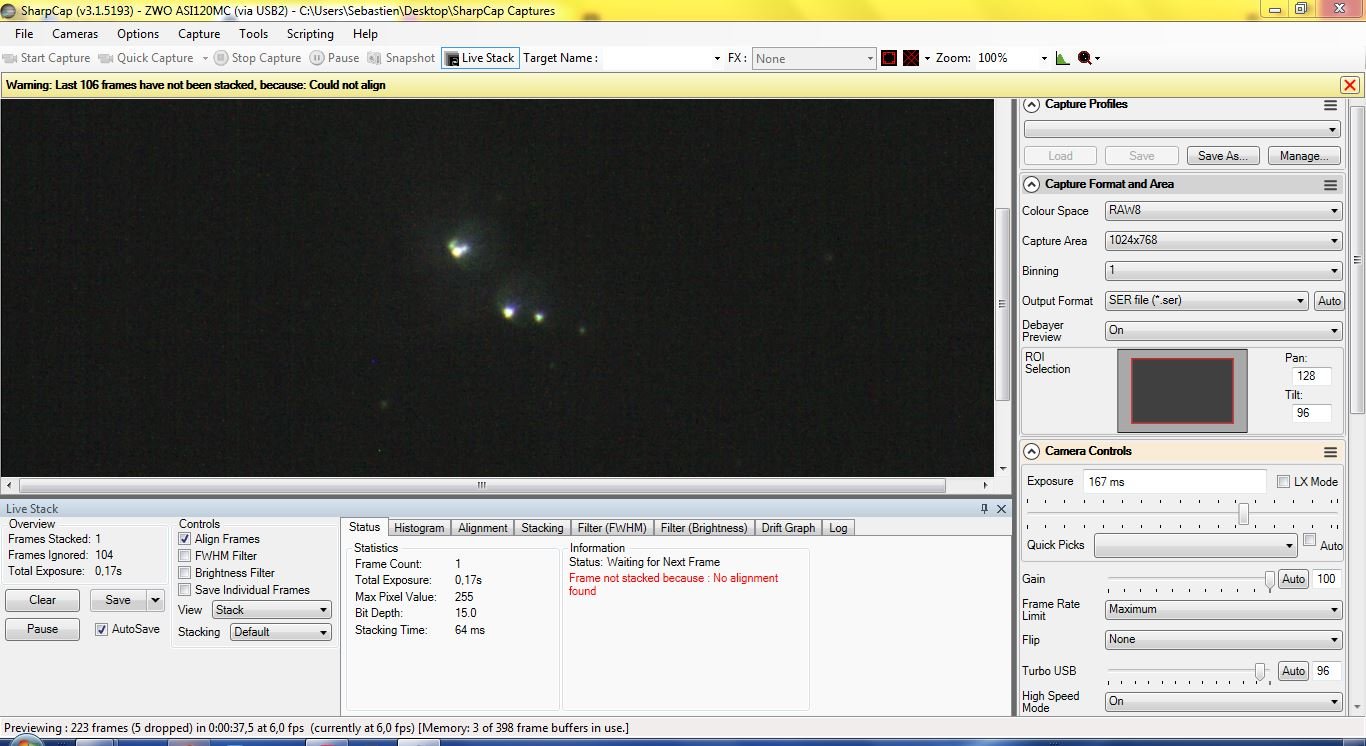Screen dimensions: 1366x746
Task: Switch to the Alignment tab
Action: pos(482,528)
